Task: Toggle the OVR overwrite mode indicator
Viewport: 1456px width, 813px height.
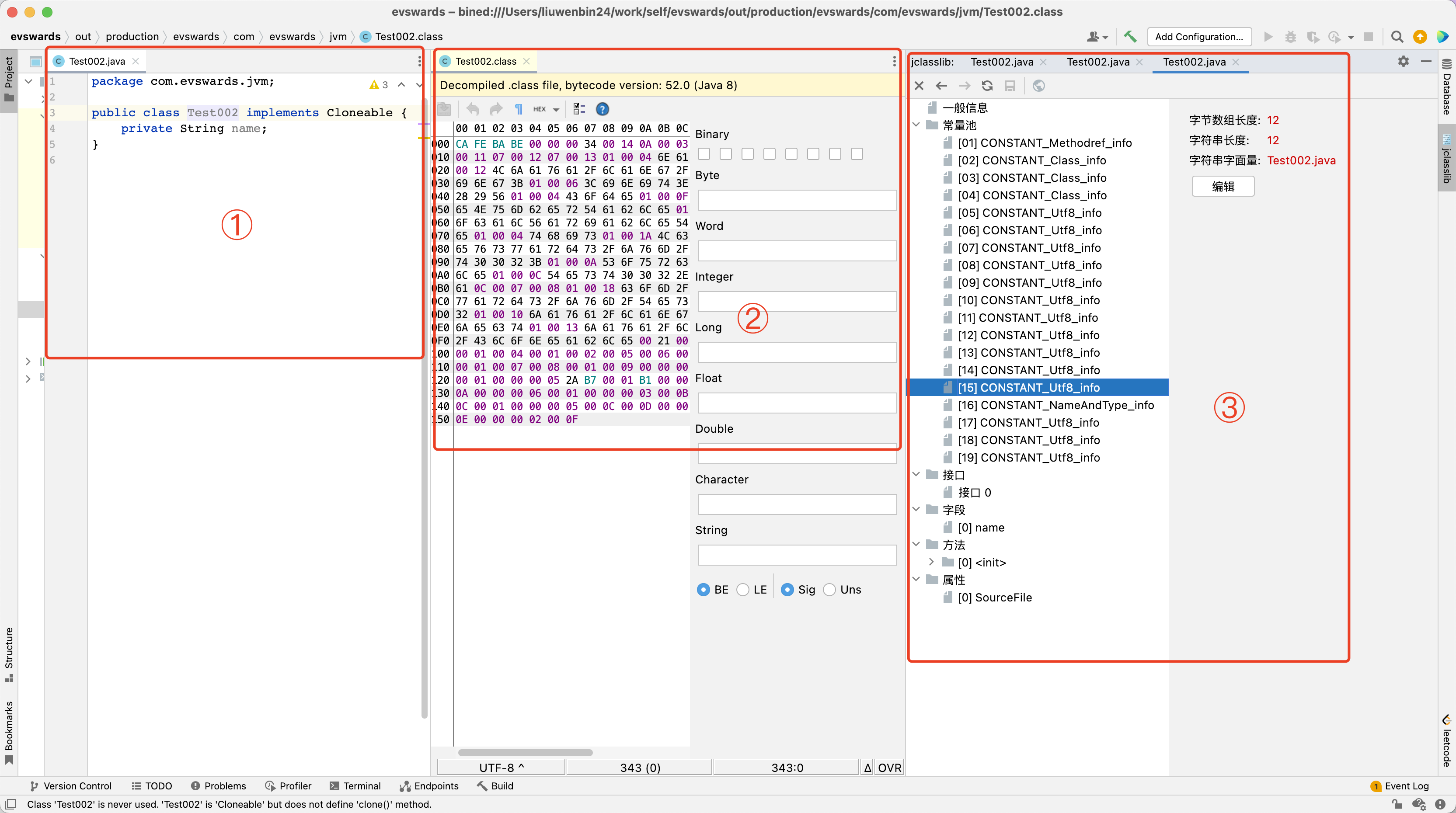Action: tap(889, 768)
